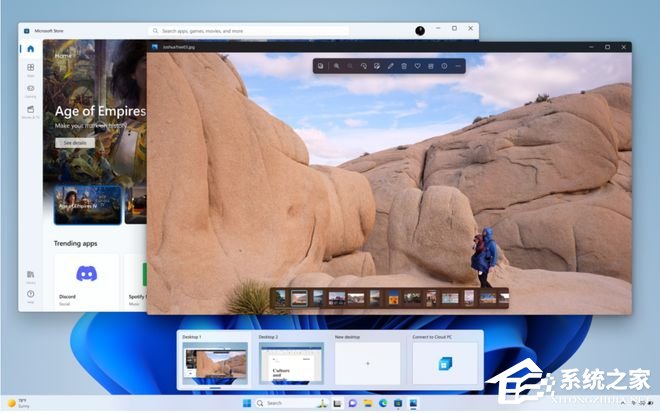Open Help in Microsoft Store sidebar
The width and height of the screenshot is (660, 413).
[x=31, y=296]
